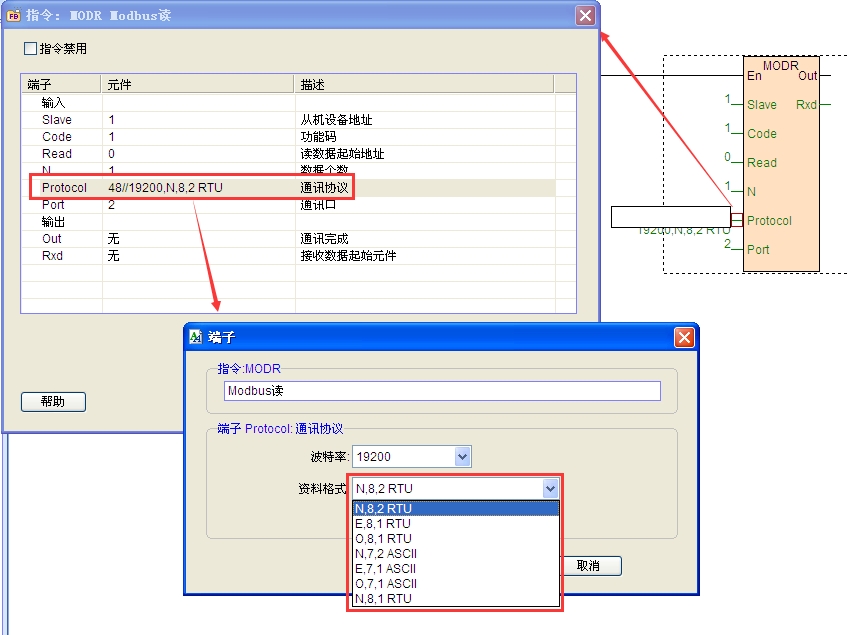Screen dimensions: 849x635
Task: Click the empty edit box beside Protocol pin
Action: pyautogui.click(x=671, y=217)
